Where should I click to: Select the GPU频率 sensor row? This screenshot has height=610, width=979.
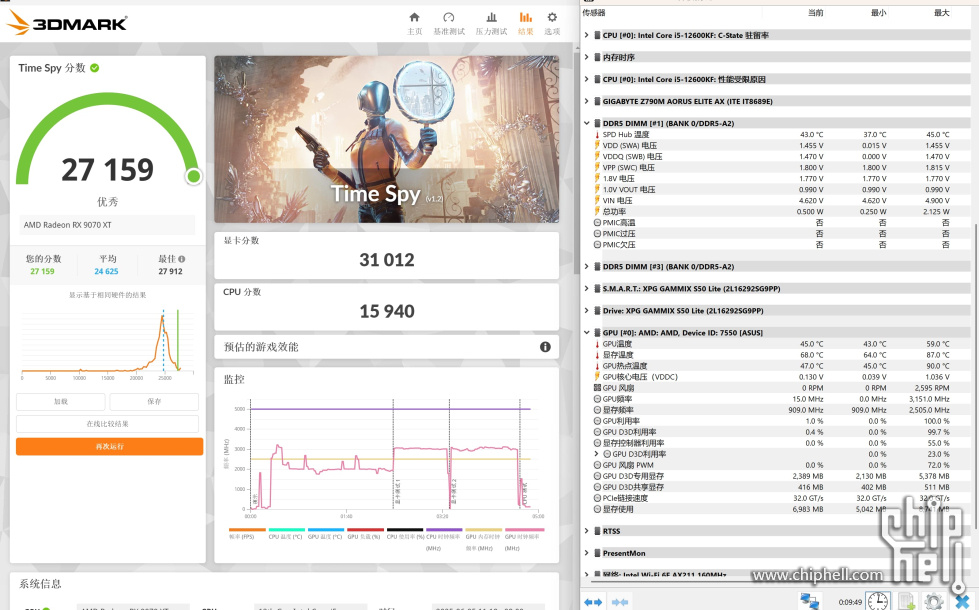[x=775, y=399]
